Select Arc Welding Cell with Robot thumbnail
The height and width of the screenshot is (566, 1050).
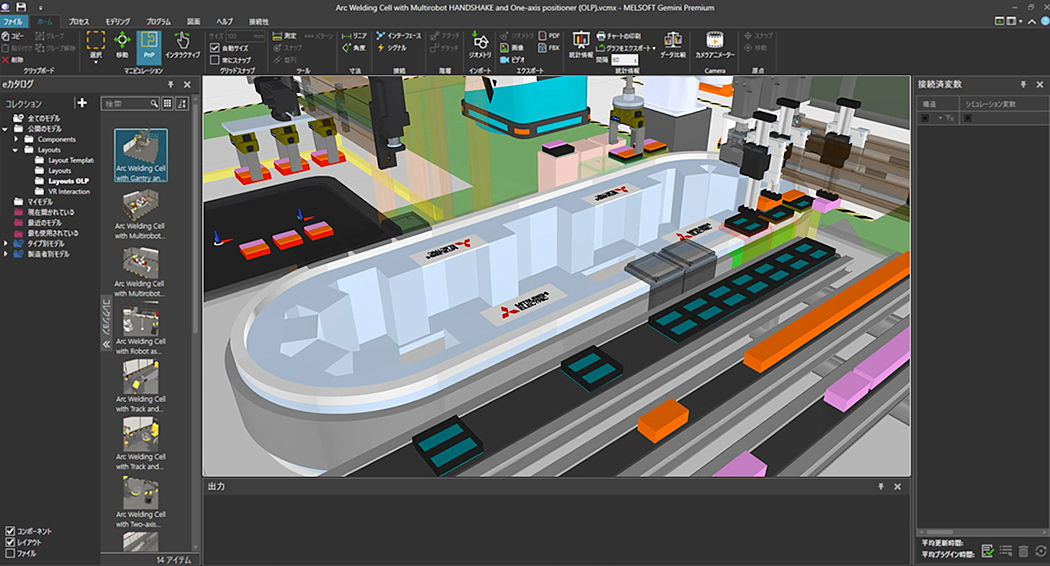[x=141, y=328]
